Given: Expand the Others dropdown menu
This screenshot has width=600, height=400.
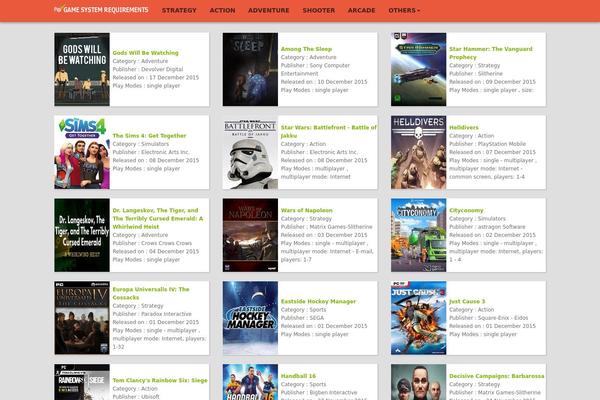Looking at the screenshot, I should [x=404, y=10].
